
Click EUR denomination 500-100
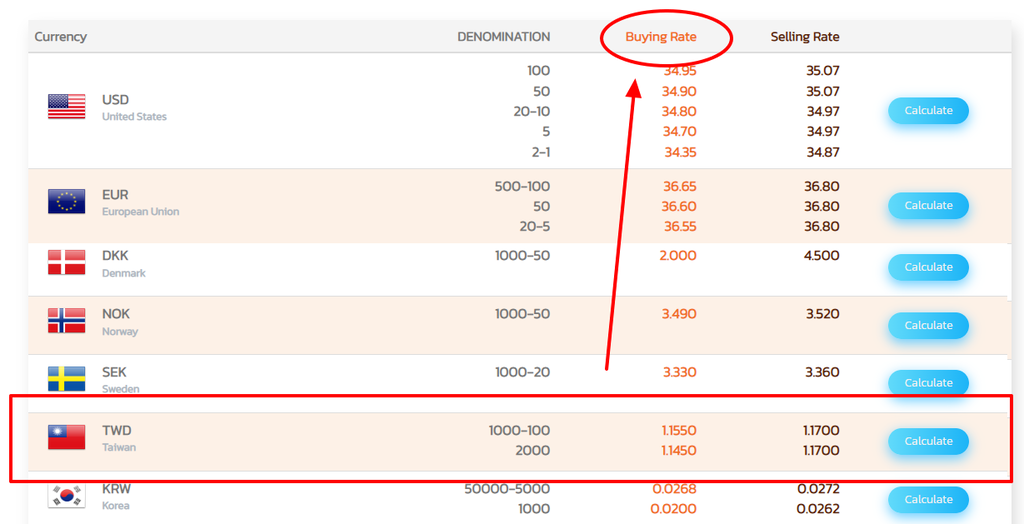(522, 186)
